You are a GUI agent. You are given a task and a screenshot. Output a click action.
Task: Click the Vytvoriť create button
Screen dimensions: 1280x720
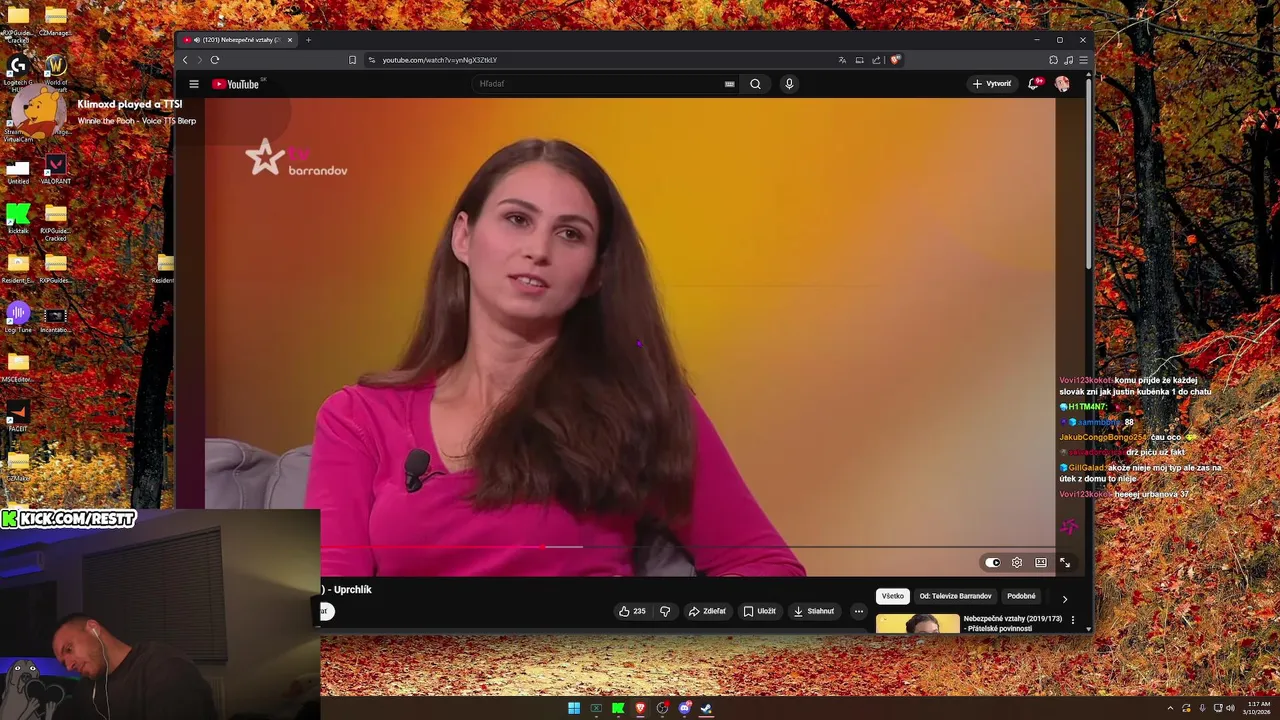992,84
